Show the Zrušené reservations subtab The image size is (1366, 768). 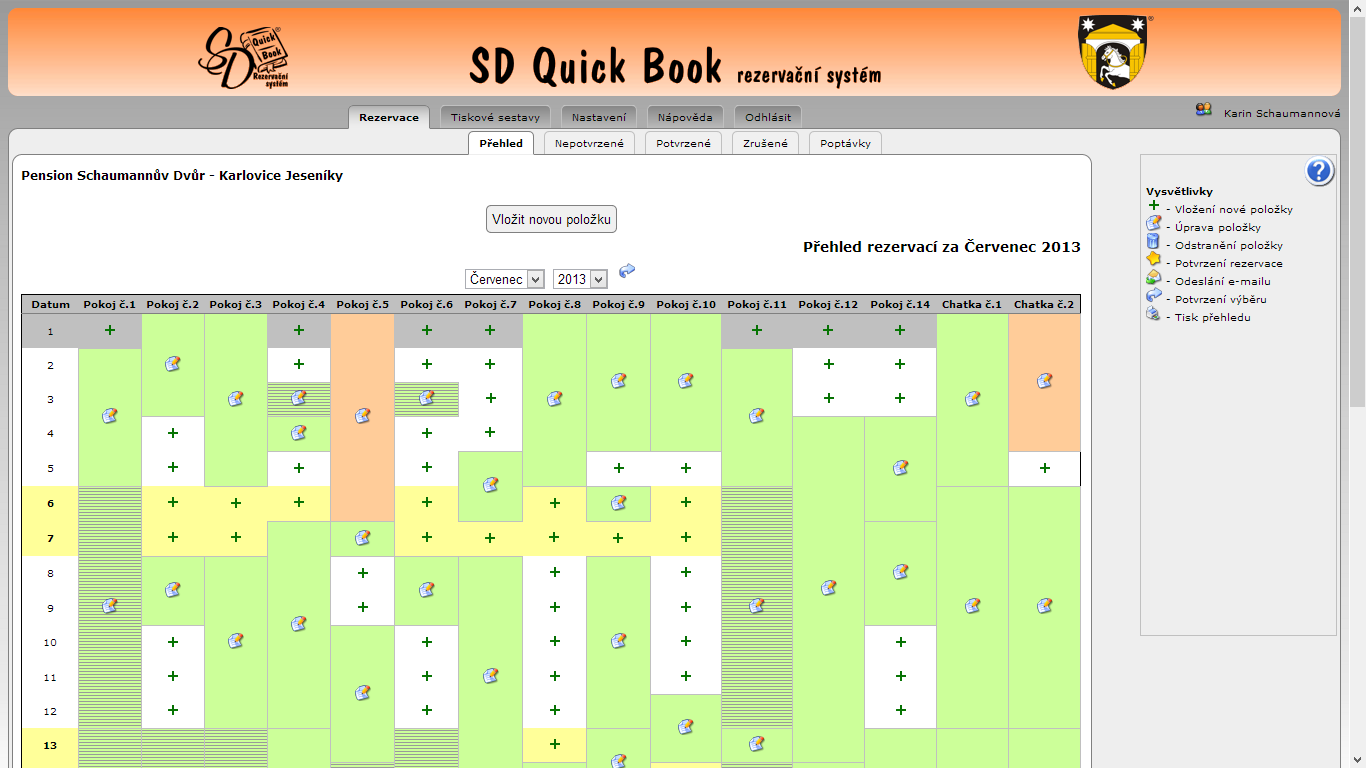(x=765, y=143)
